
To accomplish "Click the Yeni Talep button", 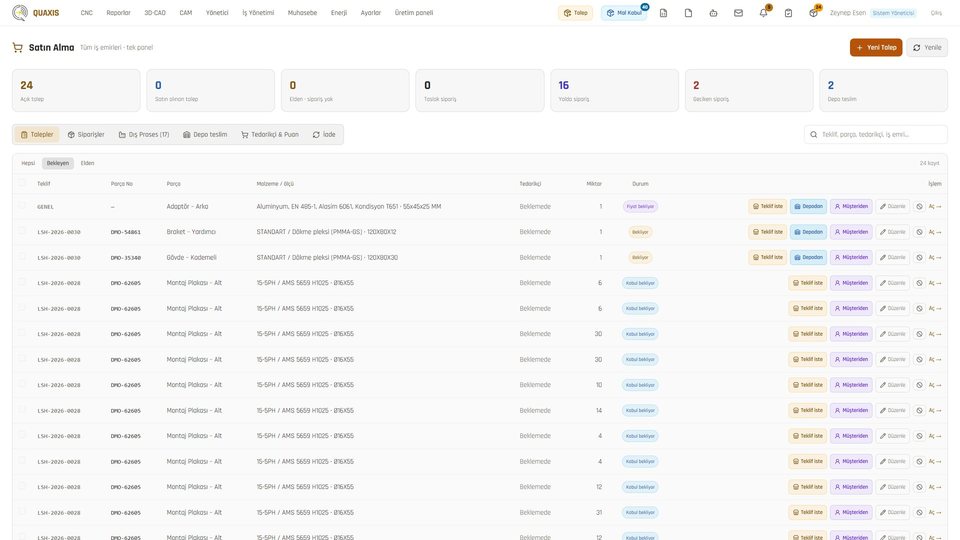I will (876, 47).
